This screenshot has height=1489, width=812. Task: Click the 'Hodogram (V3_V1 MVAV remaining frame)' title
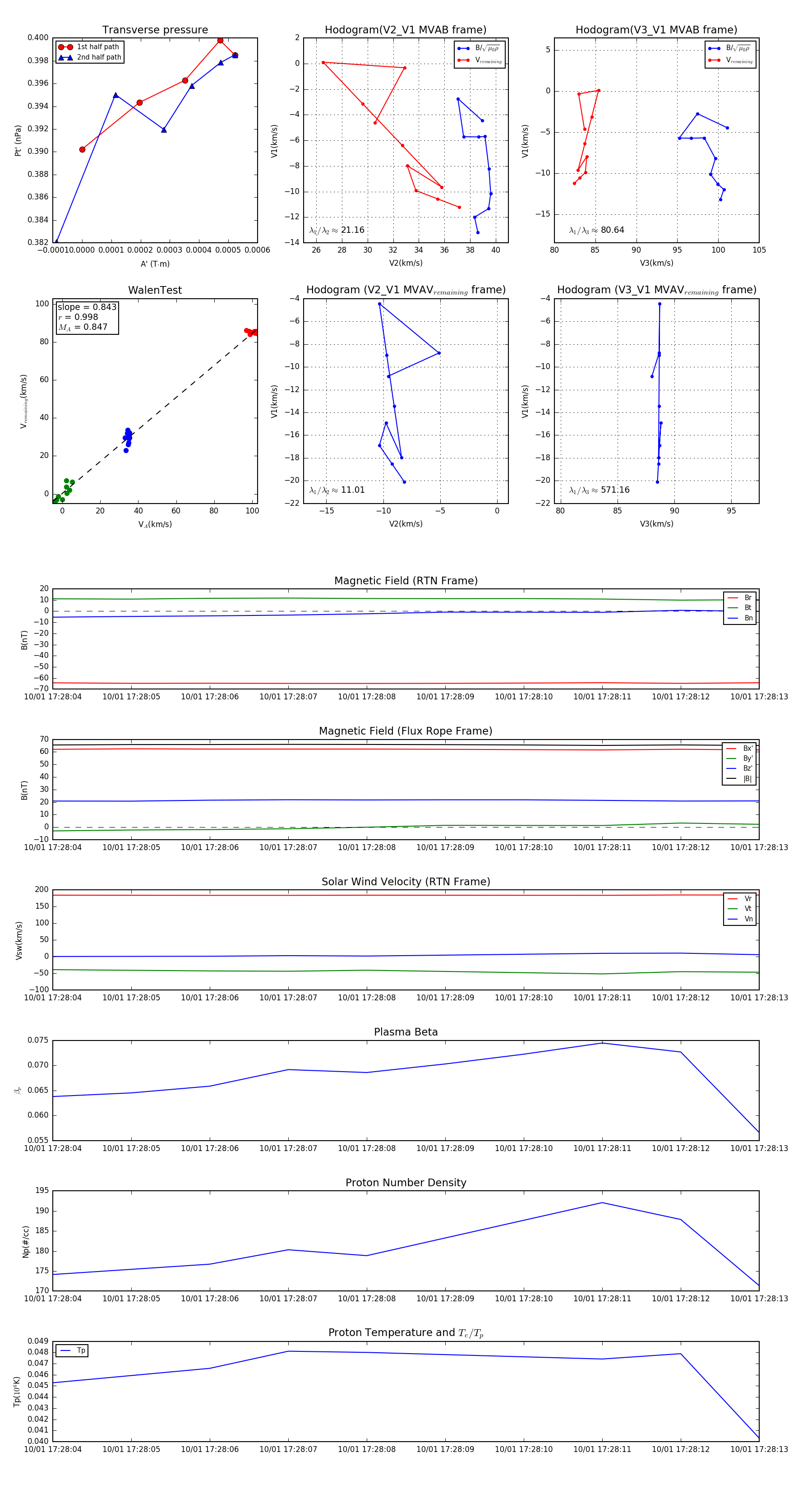656,290
